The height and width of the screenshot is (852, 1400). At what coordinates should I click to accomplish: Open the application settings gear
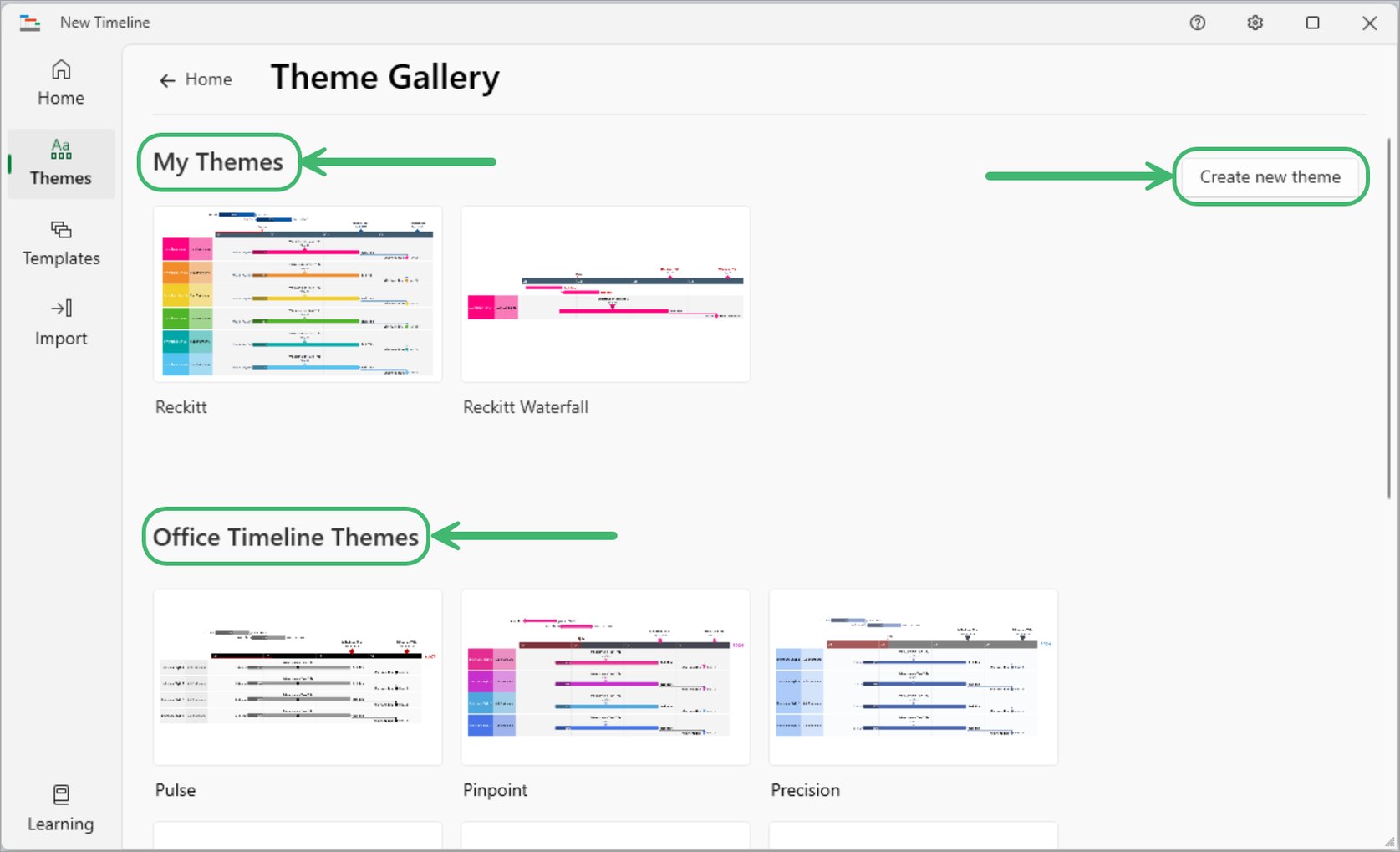point(1255,23)
